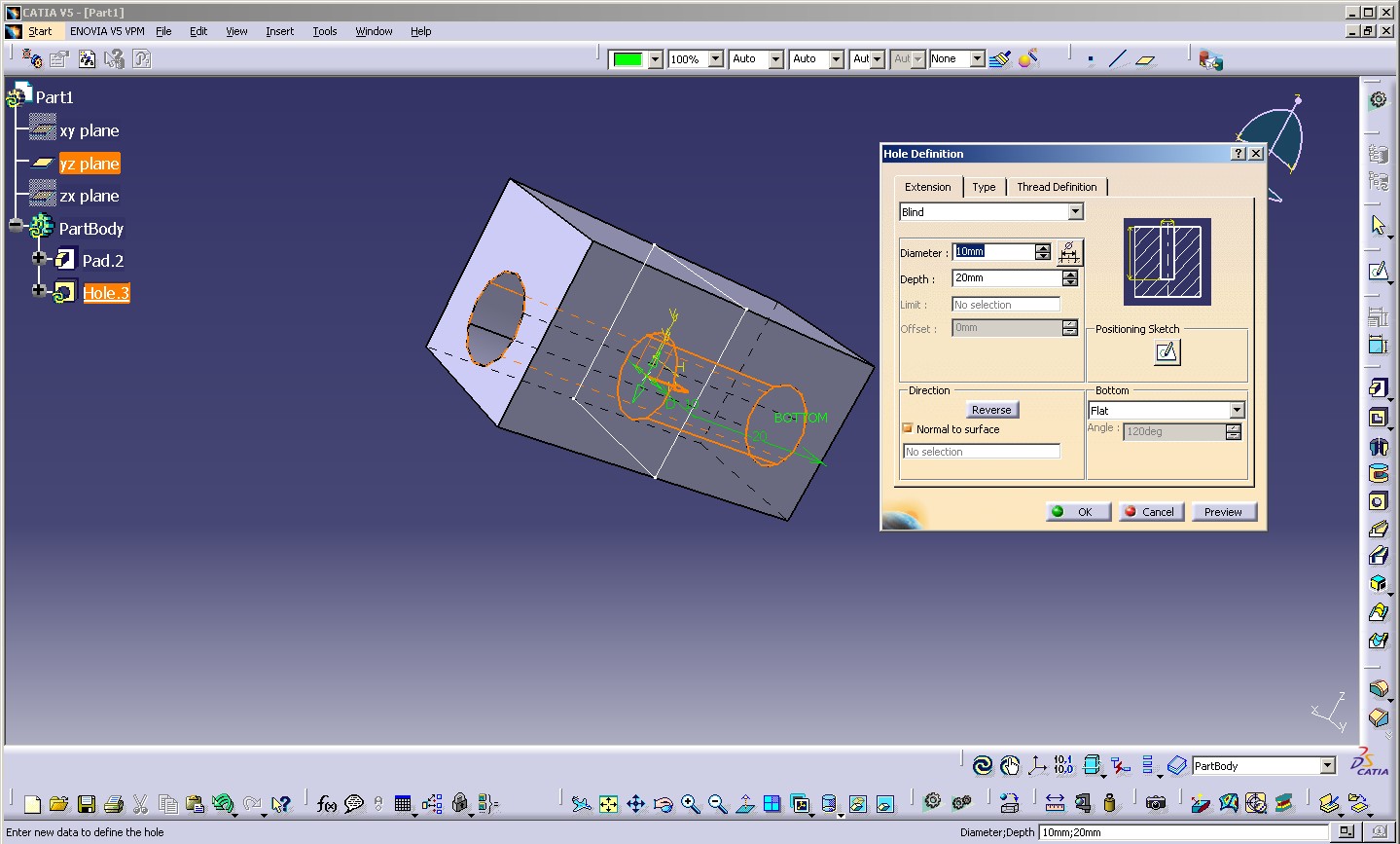Click the New document icon
Image resolution: width=1400 pixels, height=844 pixels.
pos(32,804)
